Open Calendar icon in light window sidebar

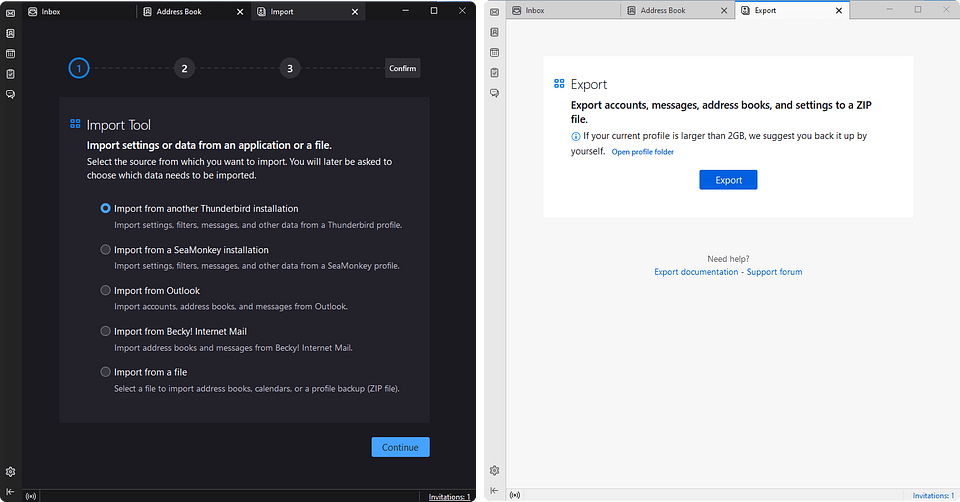(x=494, y=53)
